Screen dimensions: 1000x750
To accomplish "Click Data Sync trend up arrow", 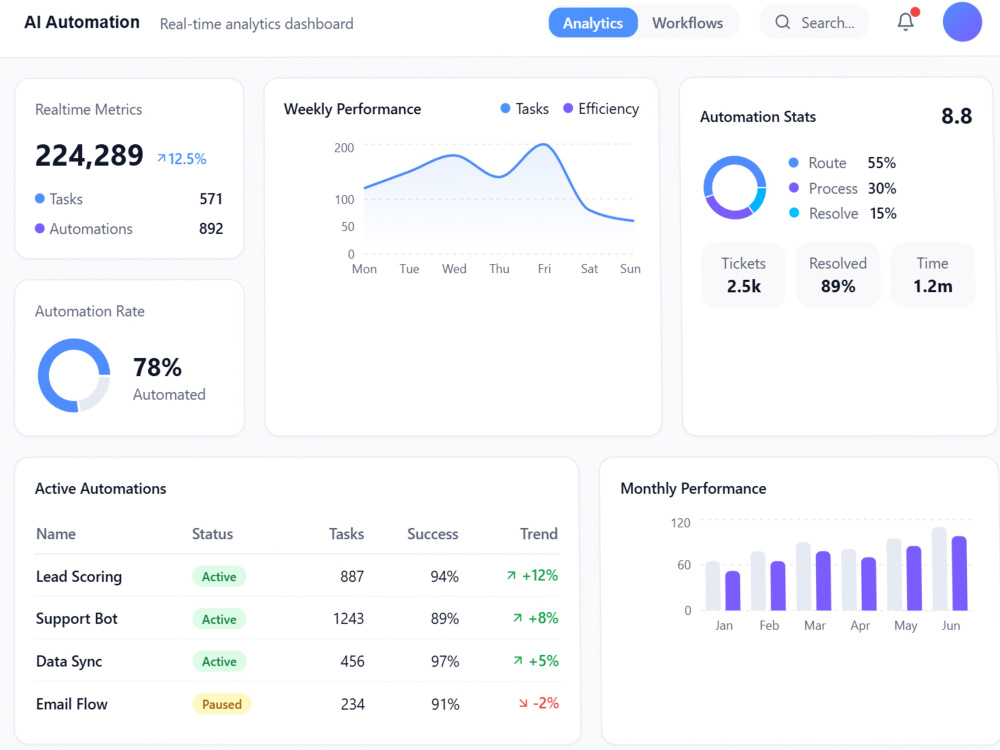I will [x=517, y=661].
